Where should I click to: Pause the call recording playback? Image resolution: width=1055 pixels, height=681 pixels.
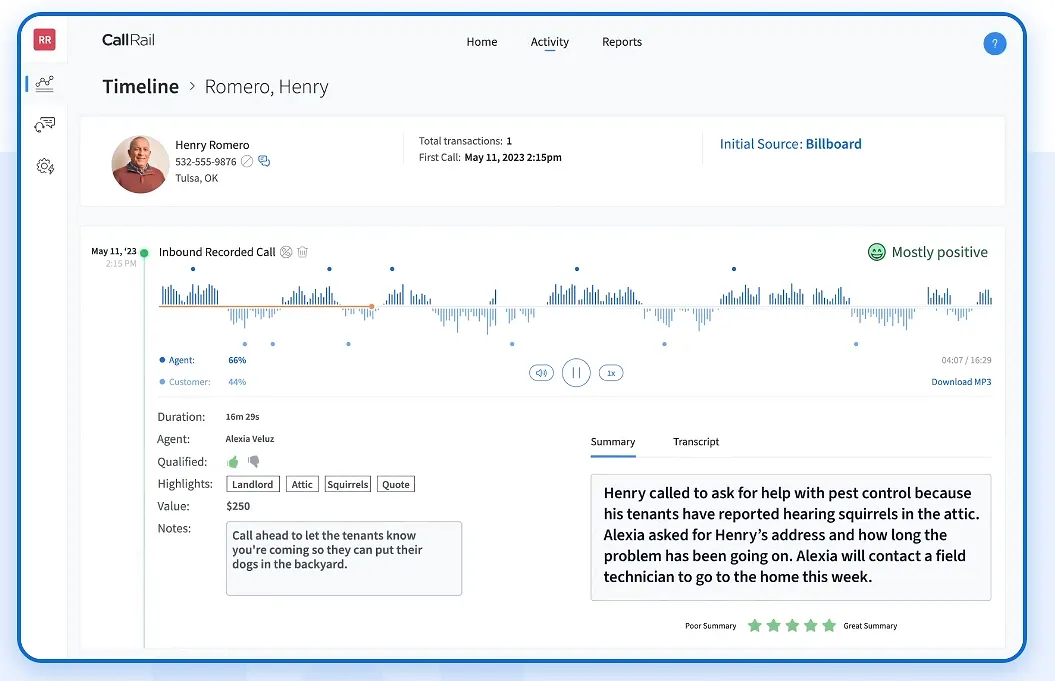click(x=576, y=373)
